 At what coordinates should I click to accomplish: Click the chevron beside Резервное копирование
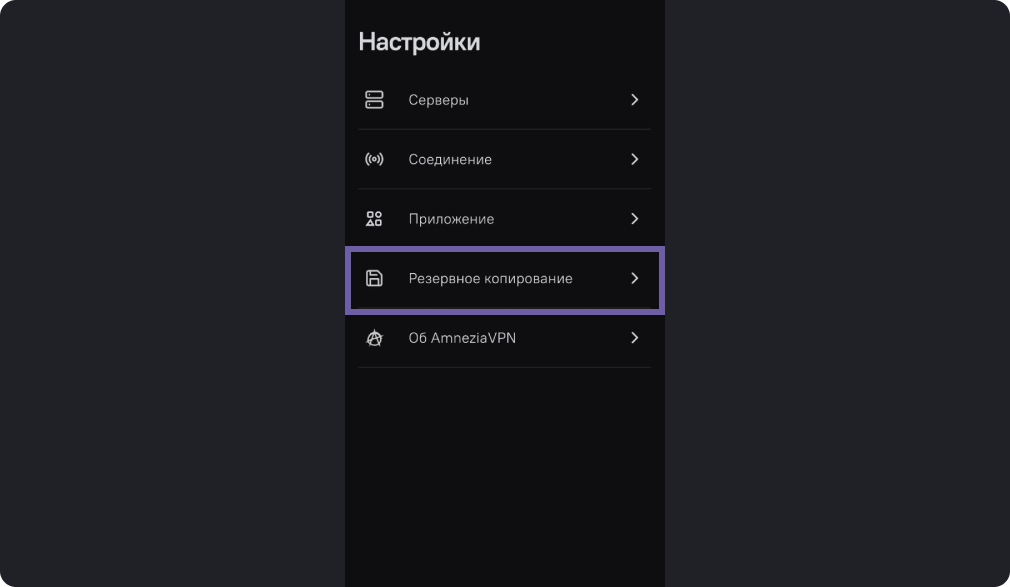click(634, 278)
